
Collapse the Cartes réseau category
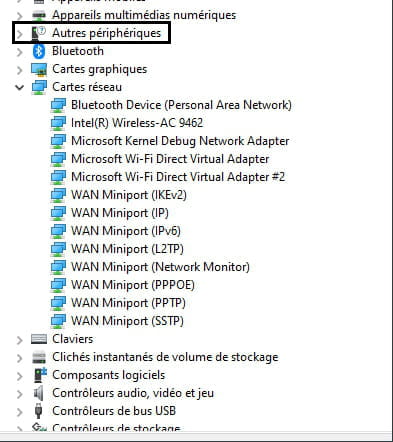(x=20, y=87)
